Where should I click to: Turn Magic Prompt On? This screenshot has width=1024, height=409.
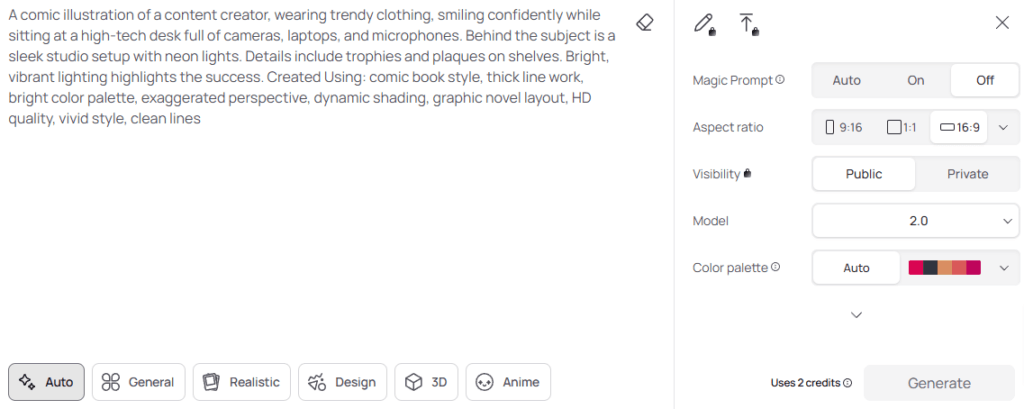916,80
